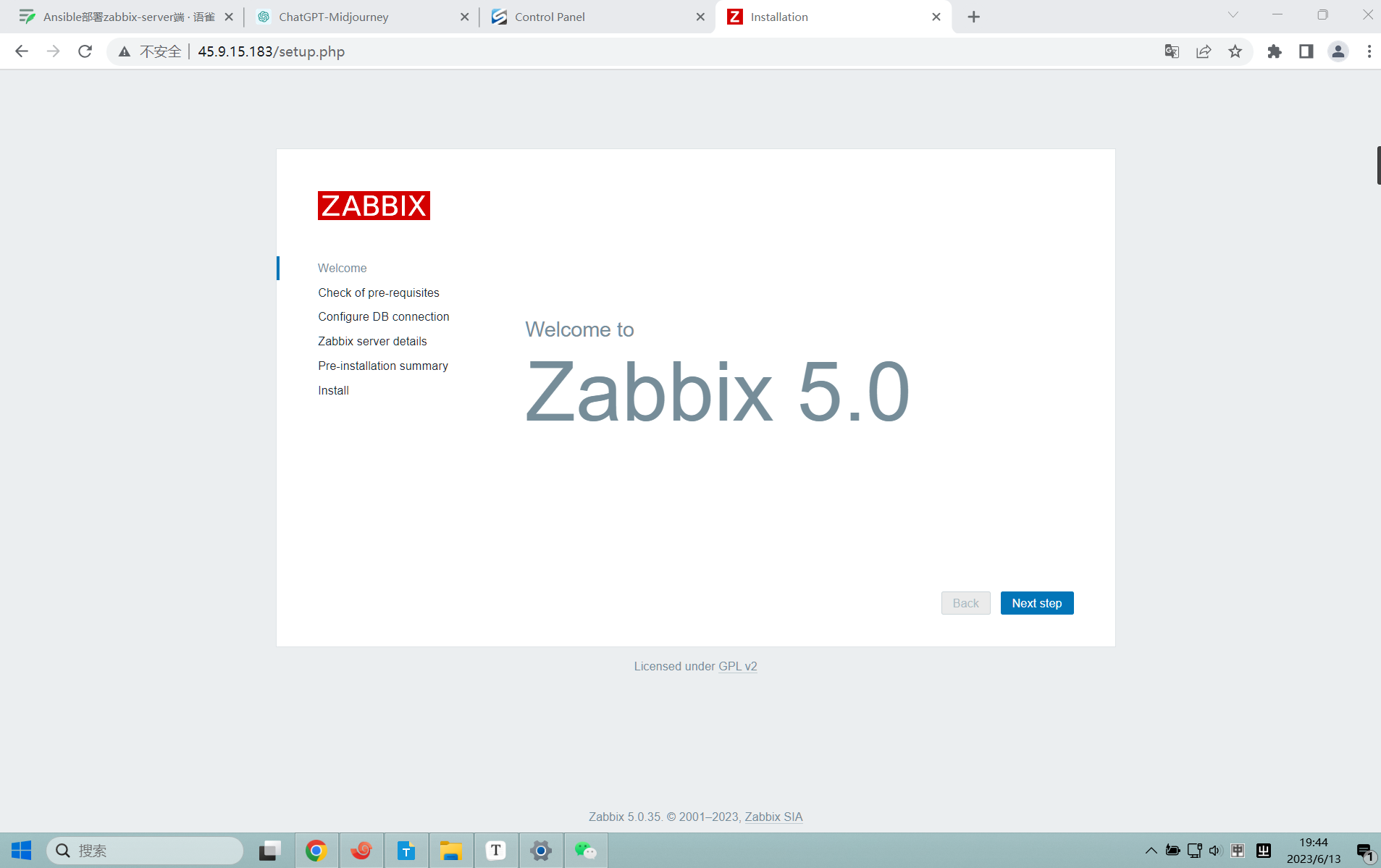Open Chrome from the taskbar

316,851
